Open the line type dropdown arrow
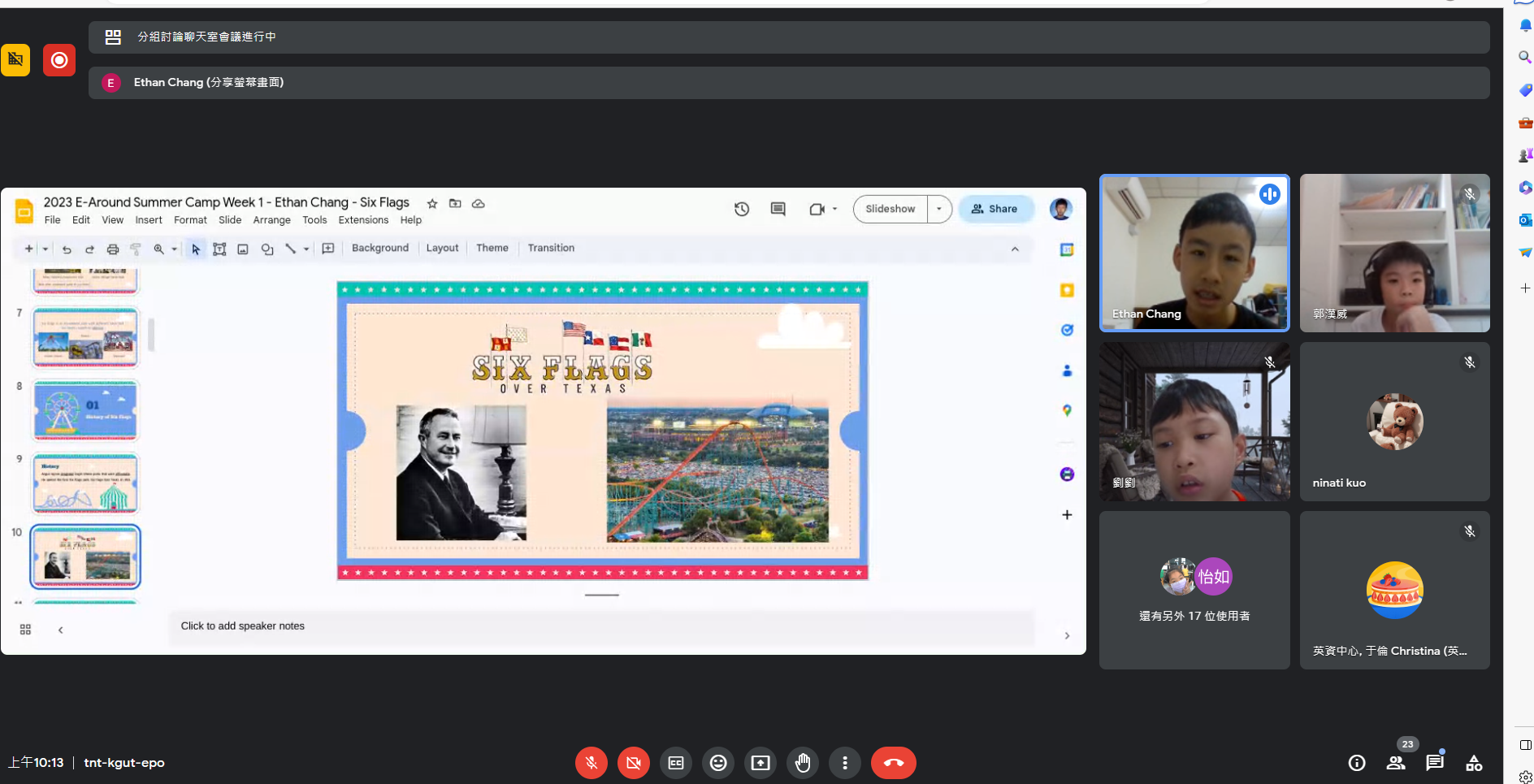Screen dimensions: 1534x784 306,249
